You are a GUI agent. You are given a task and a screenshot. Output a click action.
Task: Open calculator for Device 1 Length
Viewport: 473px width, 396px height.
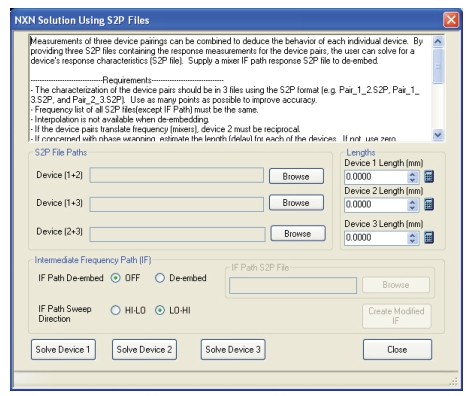(x=429, y=177)
